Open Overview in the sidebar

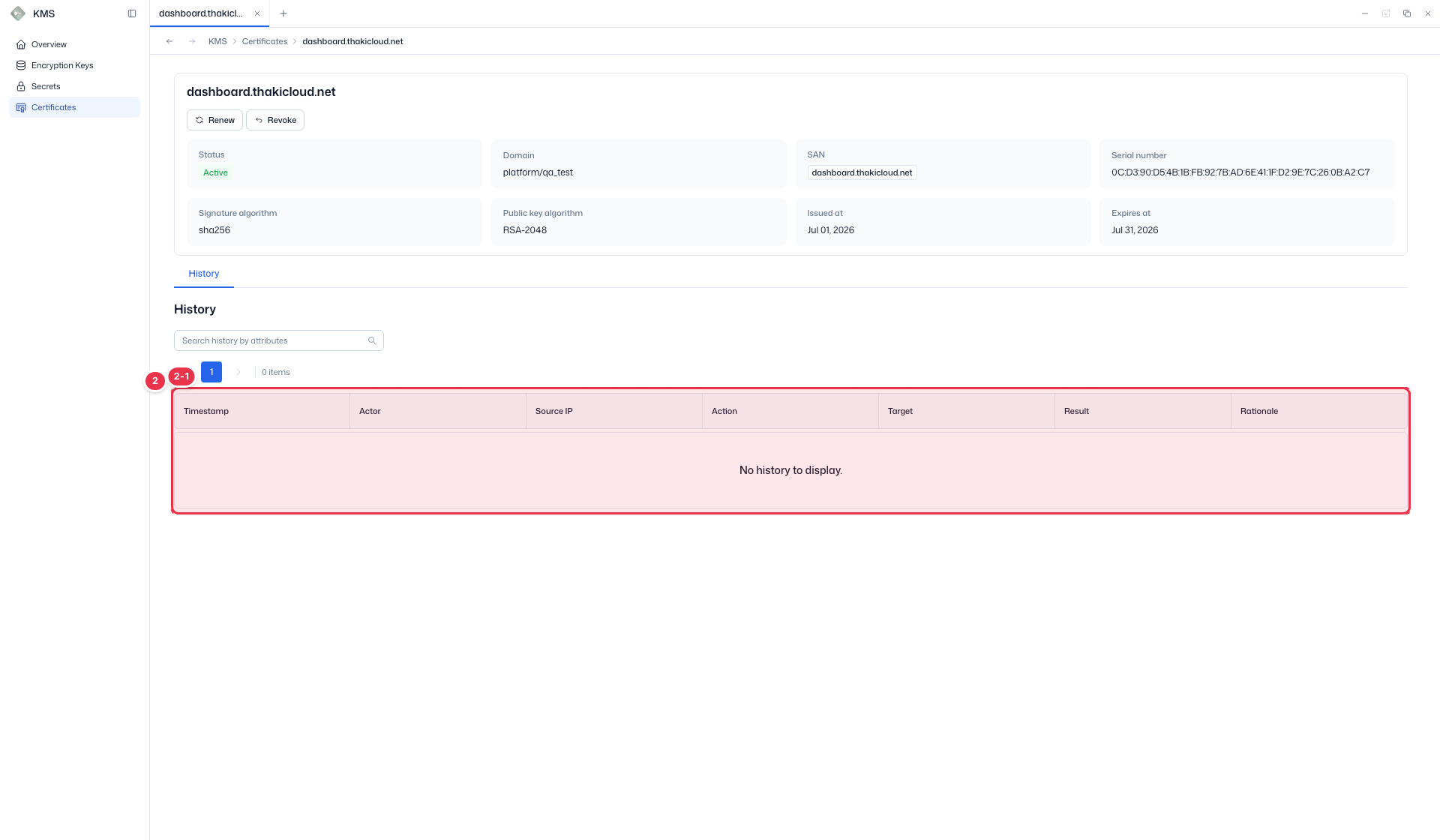pyautogui.click(x=74, y=44)
